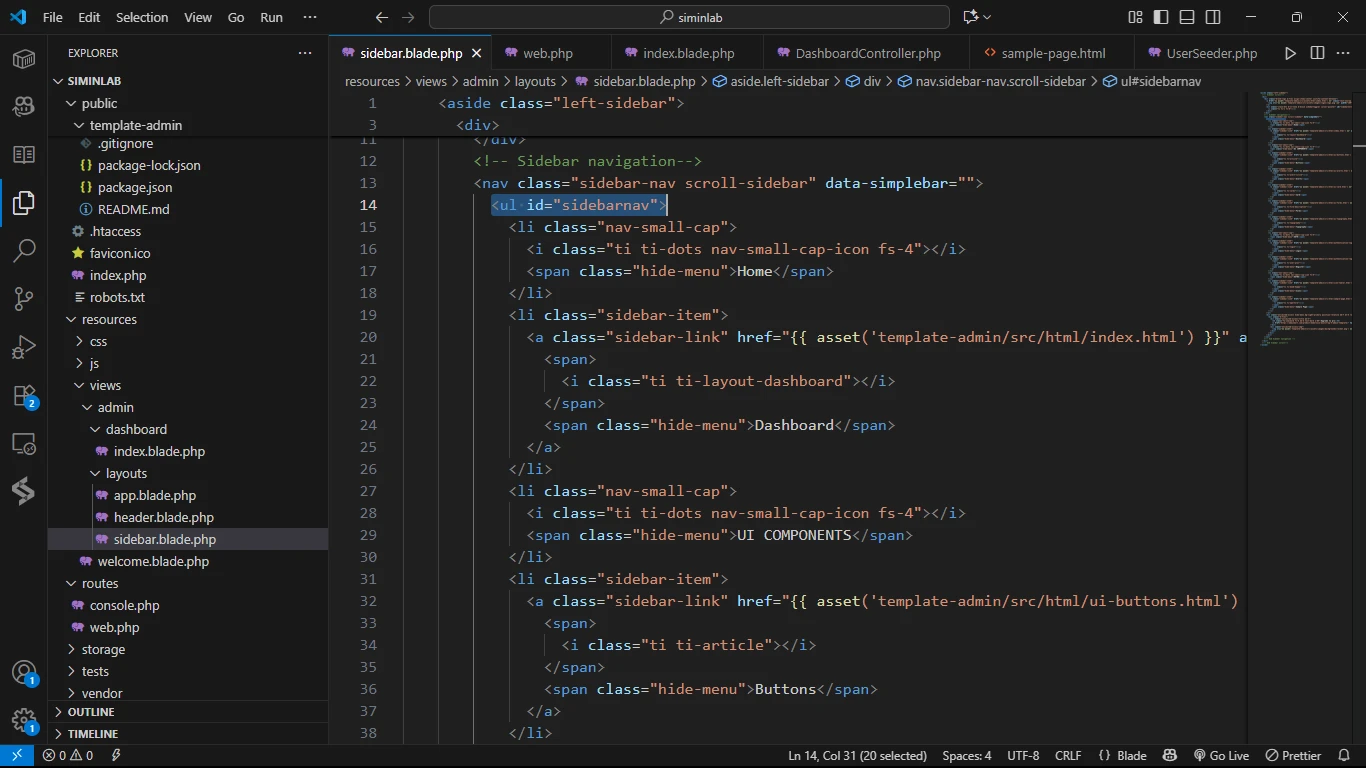Viewport: 1366px width, 768px height.
Task: Expand the OUTLINE section
Action: pyautogui.click(x=91, y=712)
